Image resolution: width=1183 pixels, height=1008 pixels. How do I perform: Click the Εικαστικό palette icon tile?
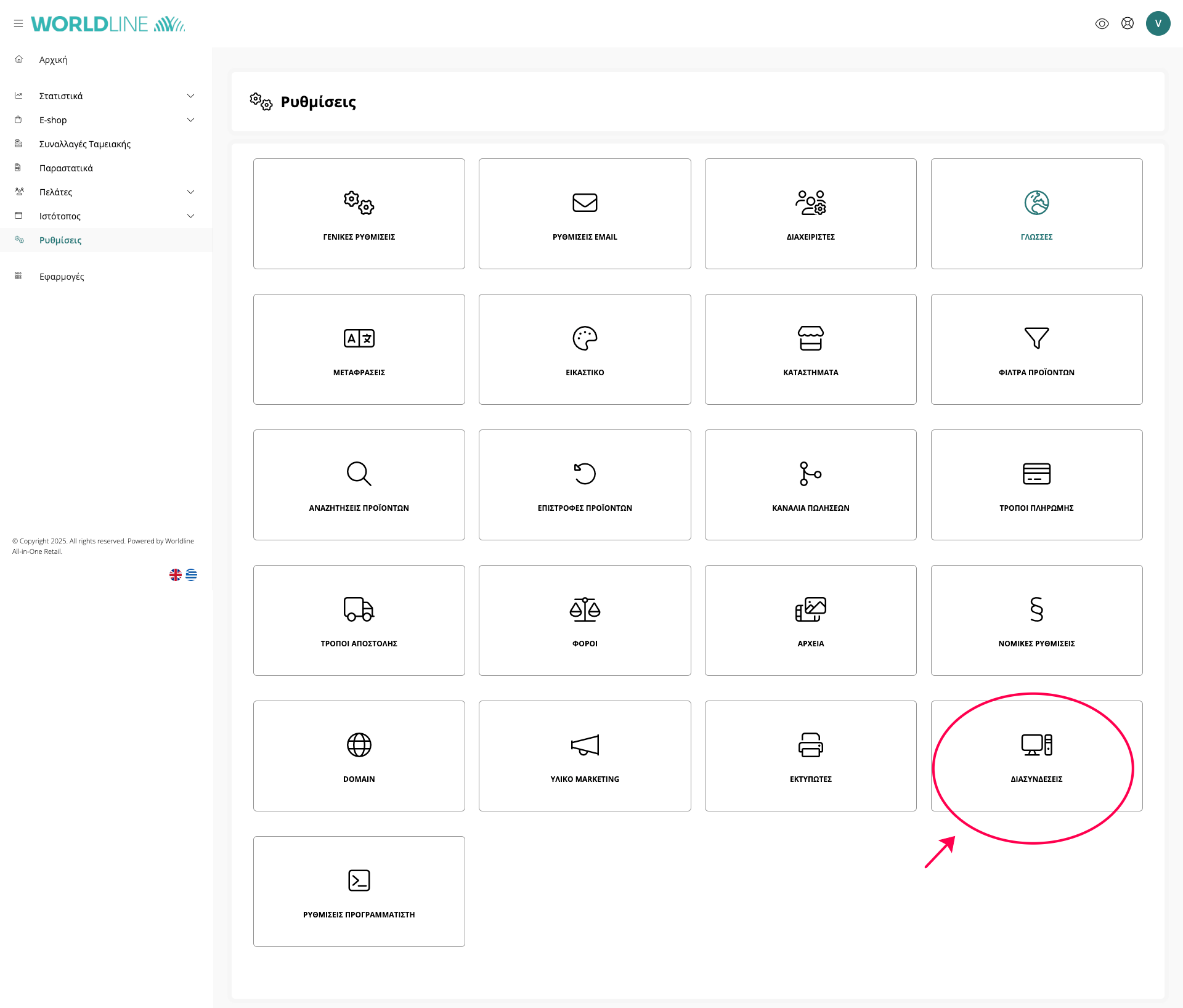click(584, 349)
